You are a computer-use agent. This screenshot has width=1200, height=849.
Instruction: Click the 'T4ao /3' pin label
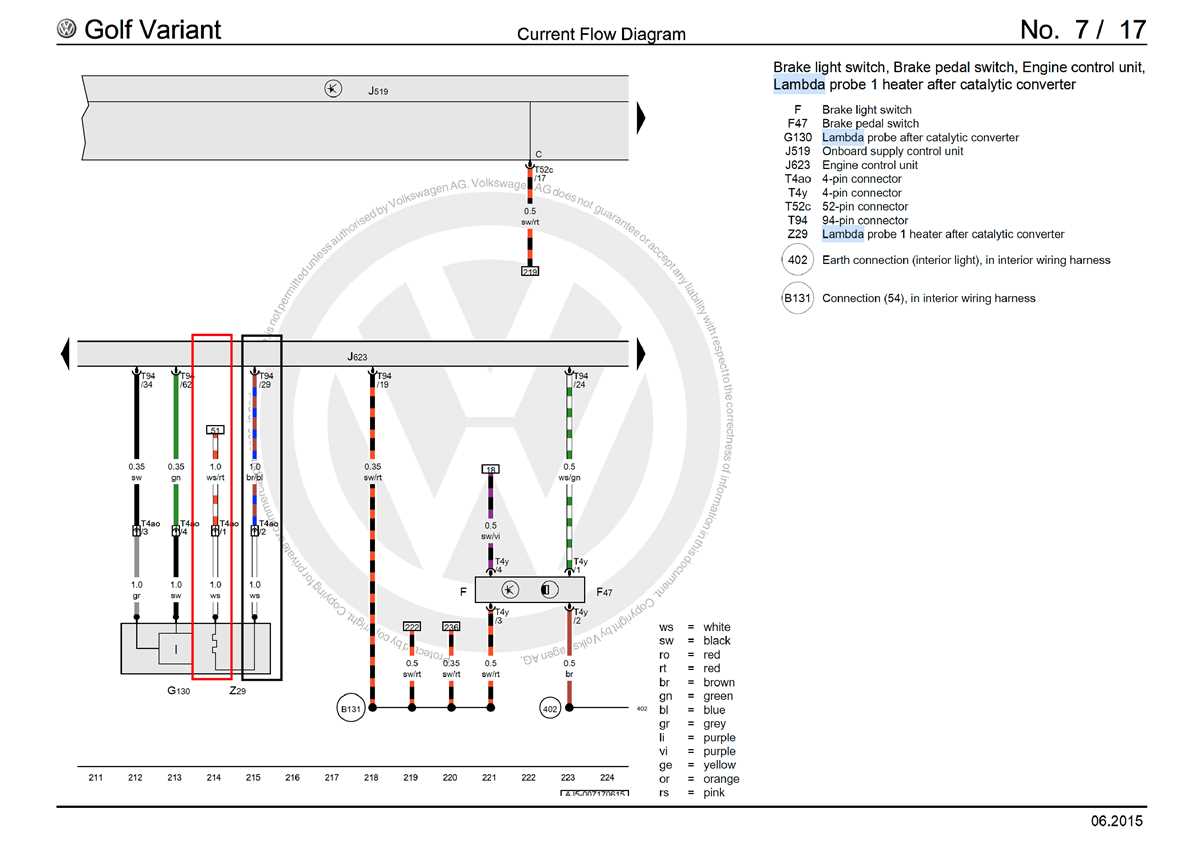pos(150,527)
